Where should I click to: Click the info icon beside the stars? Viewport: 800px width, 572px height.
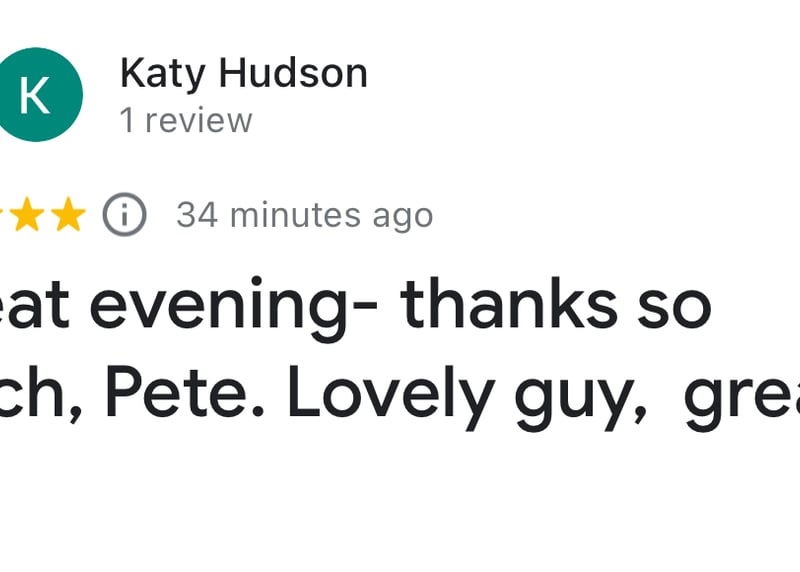tap(125, 215)
